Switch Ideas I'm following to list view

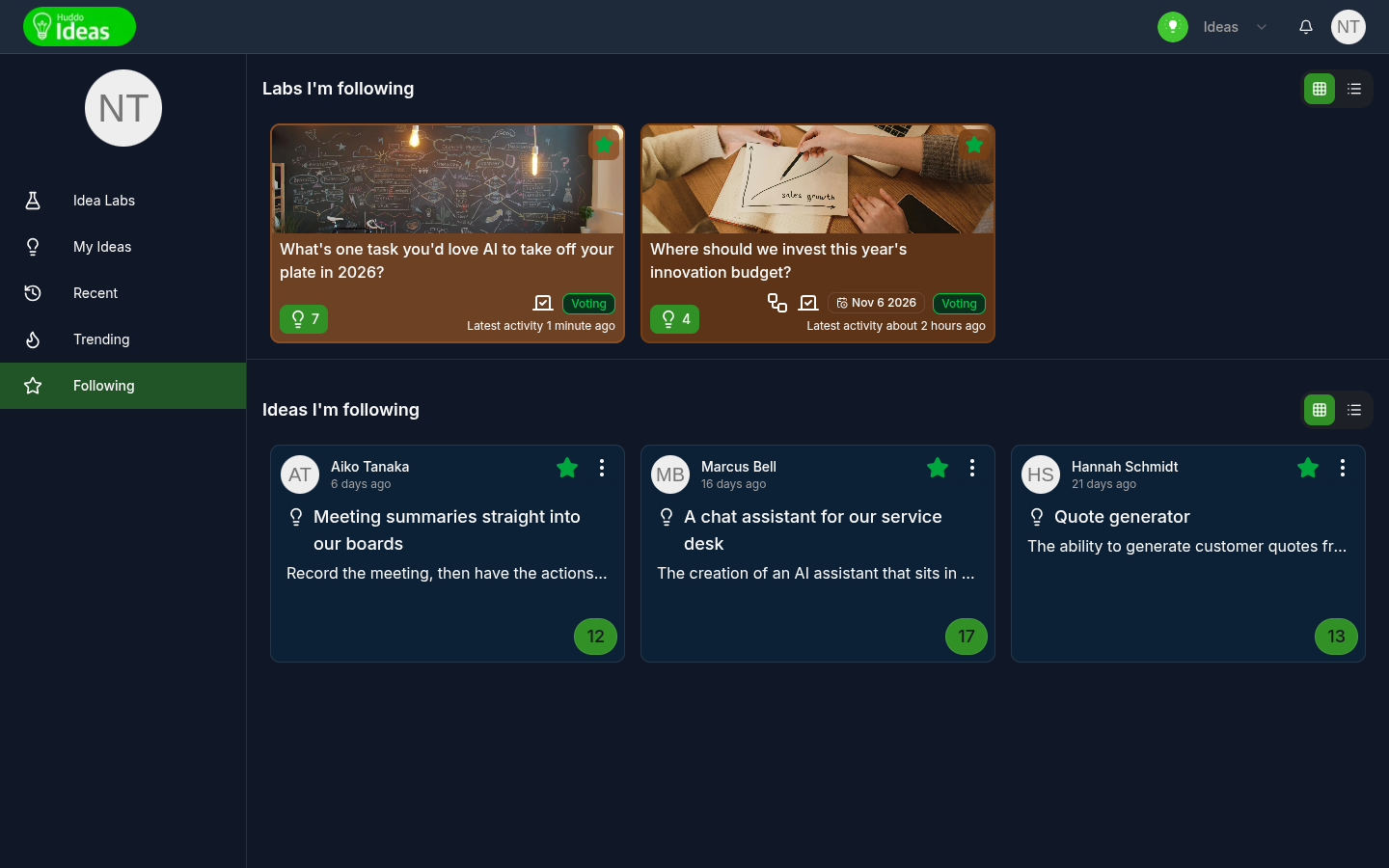click(1354, 410)
